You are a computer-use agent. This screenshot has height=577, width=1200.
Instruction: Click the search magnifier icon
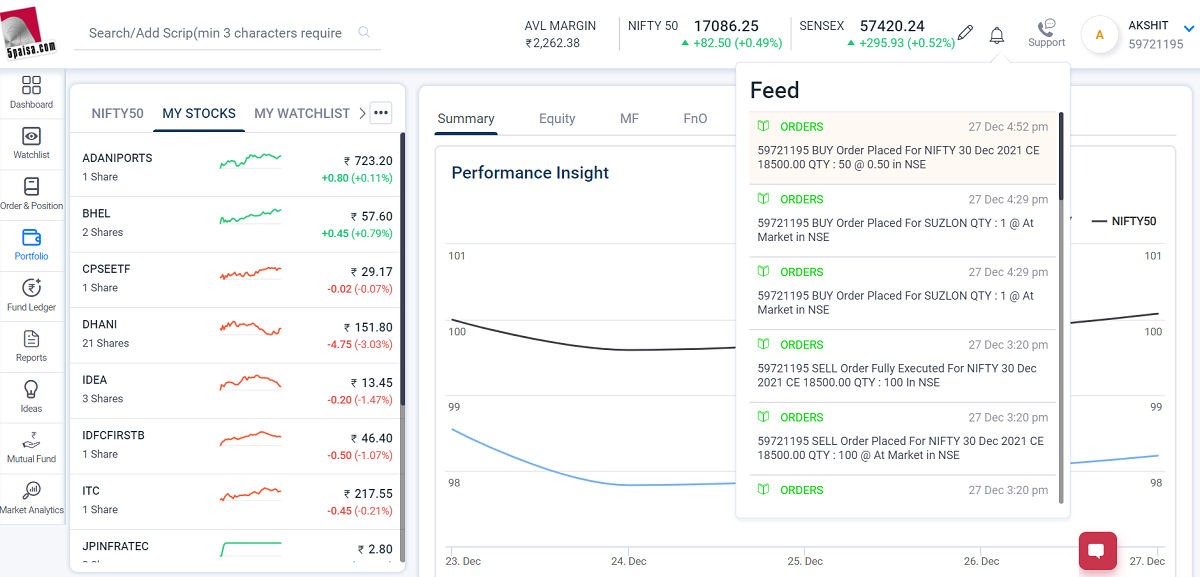[364, 32]
